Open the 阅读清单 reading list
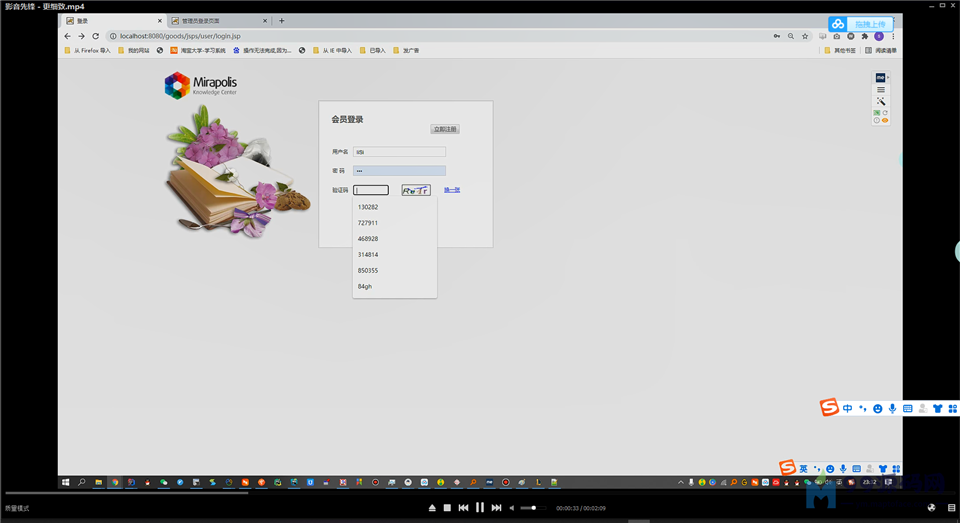 click(881, 51)
